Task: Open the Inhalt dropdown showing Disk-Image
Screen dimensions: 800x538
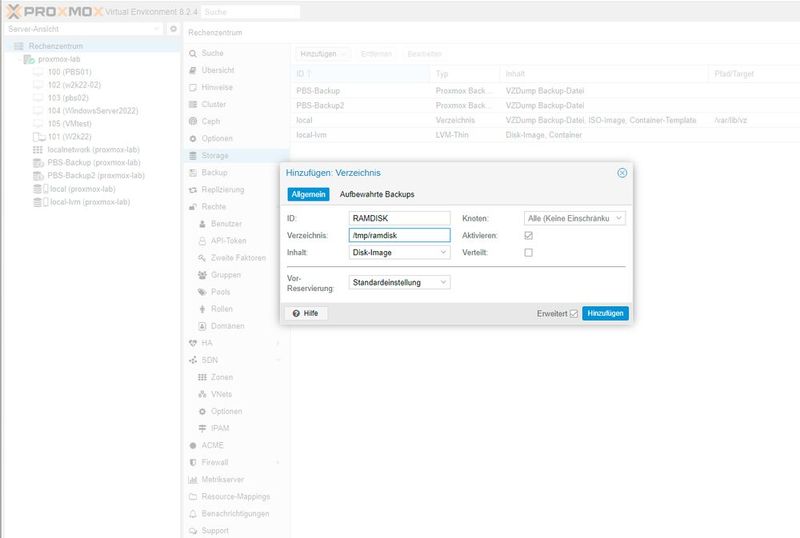Action: pyautogui.click(x=400, y=252)
